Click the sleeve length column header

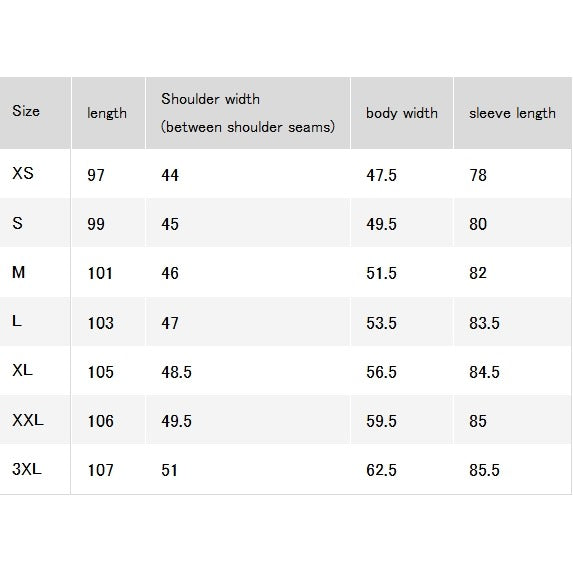coord(512,113)
